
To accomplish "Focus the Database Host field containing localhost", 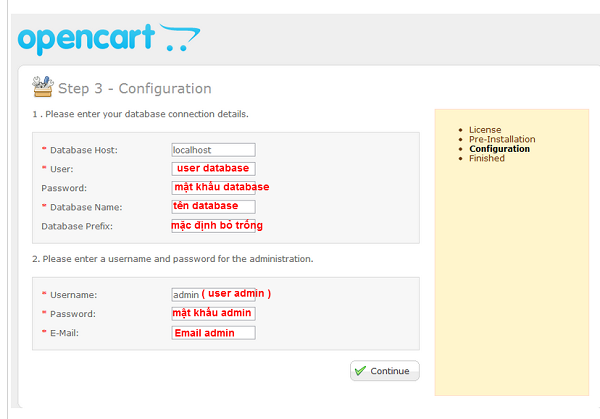I will [x=212, y=150].
